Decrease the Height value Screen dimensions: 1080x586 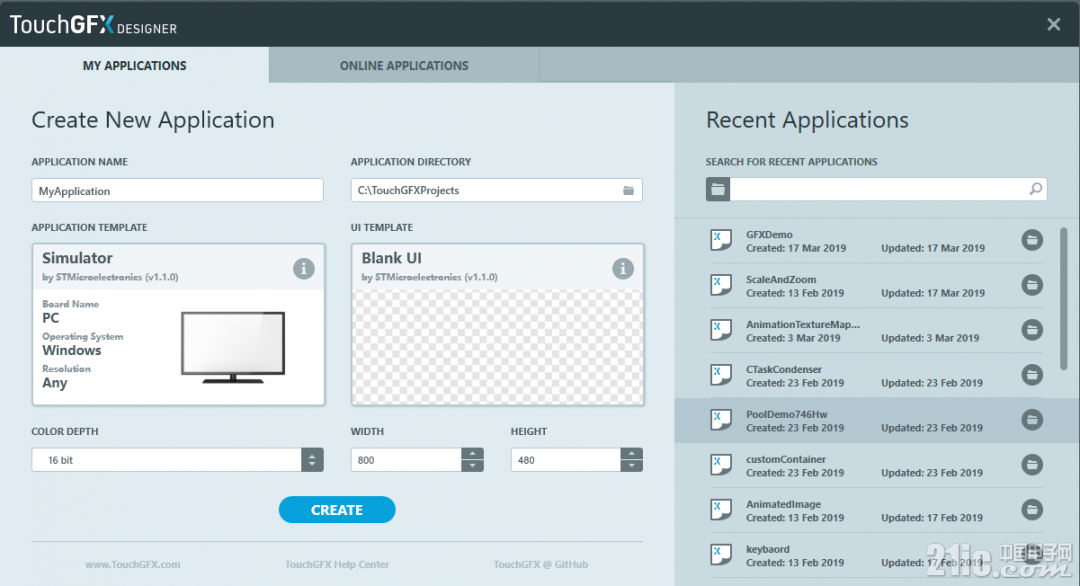[x=632, y=466]
